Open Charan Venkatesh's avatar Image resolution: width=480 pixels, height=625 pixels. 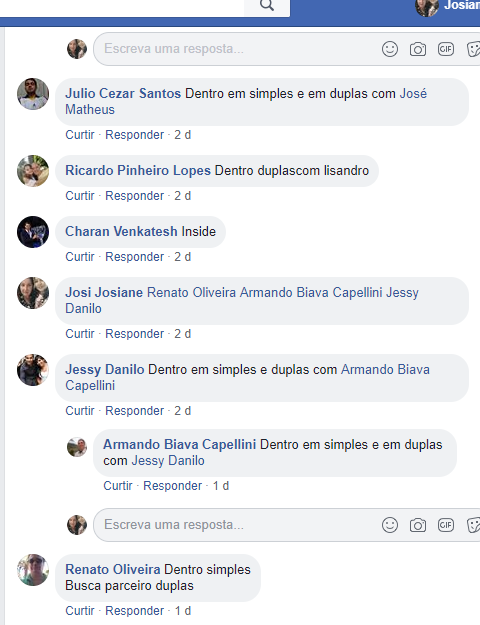click(33, 232)
